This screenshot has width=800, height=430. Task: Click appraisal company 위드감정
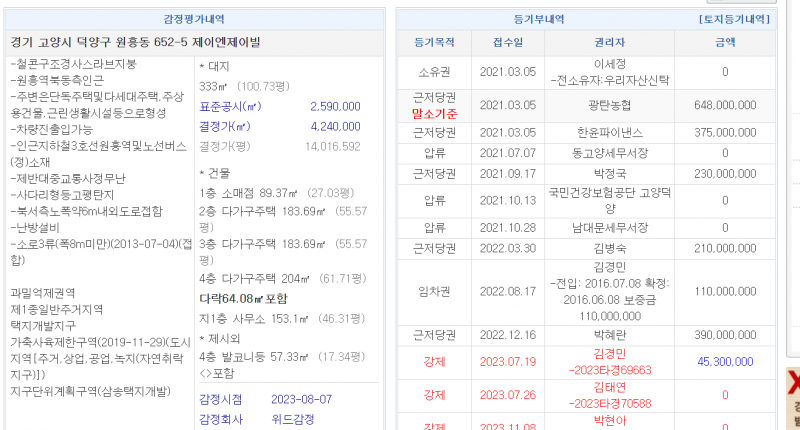(x=294, y=418)
